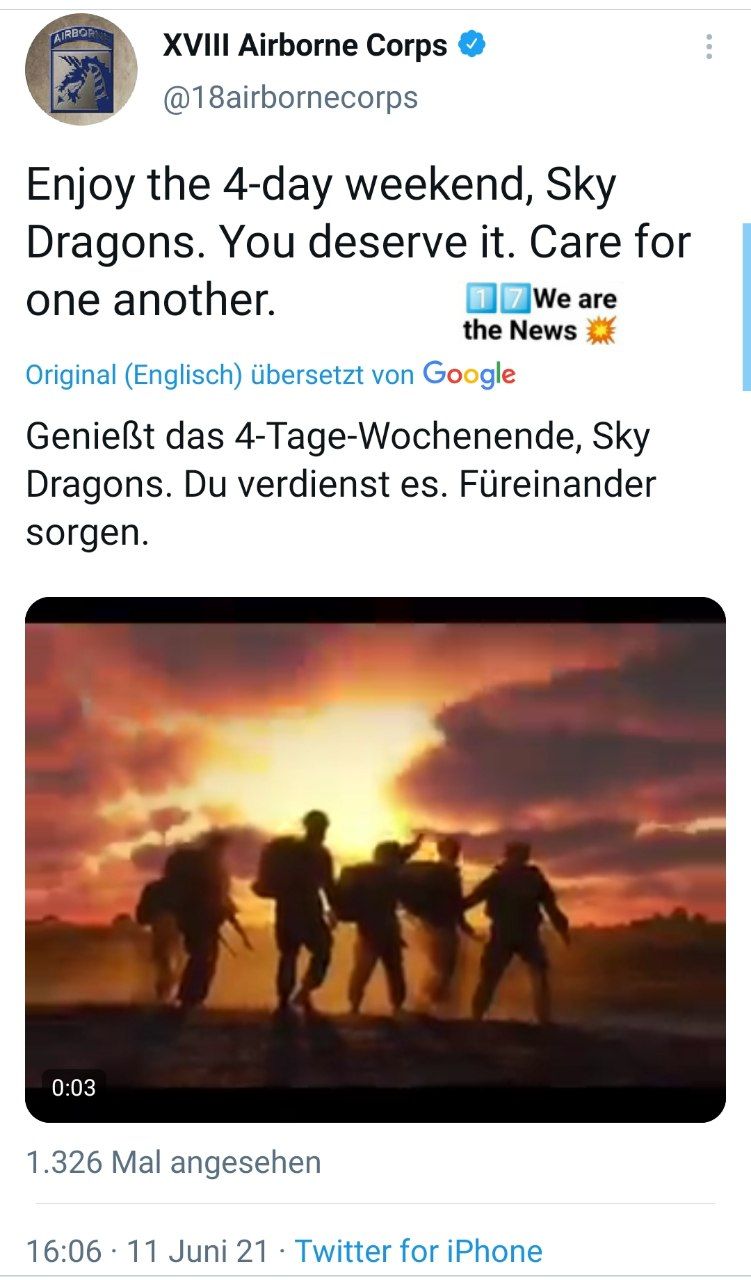The width and height of the screenshot is (751, 1280).
Task: Select the English tweet text about Sky Dragons
Action: pos(358,243)
